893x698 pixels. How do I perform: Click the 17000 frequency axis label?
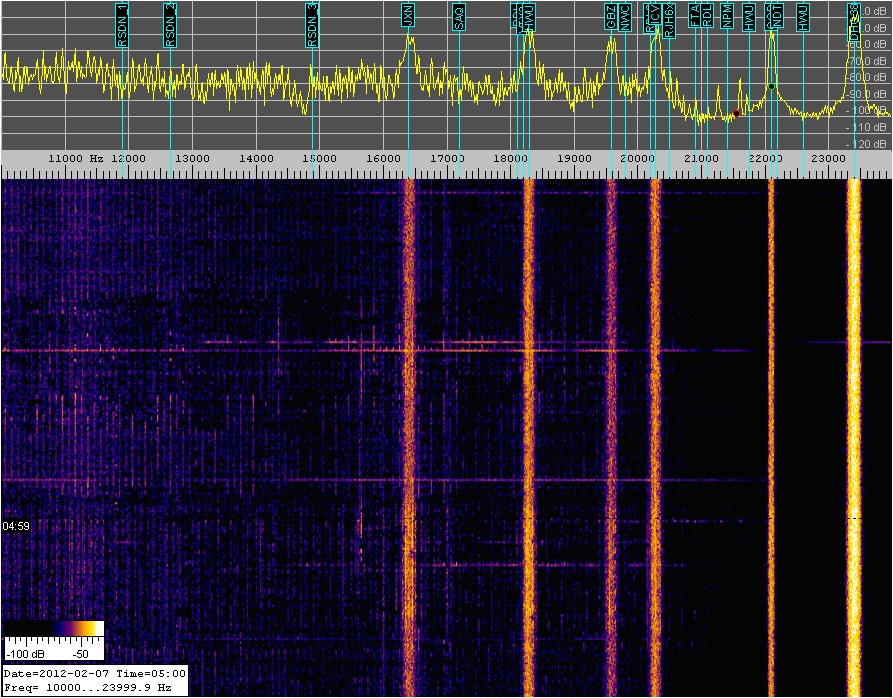[x=447, y=159]
